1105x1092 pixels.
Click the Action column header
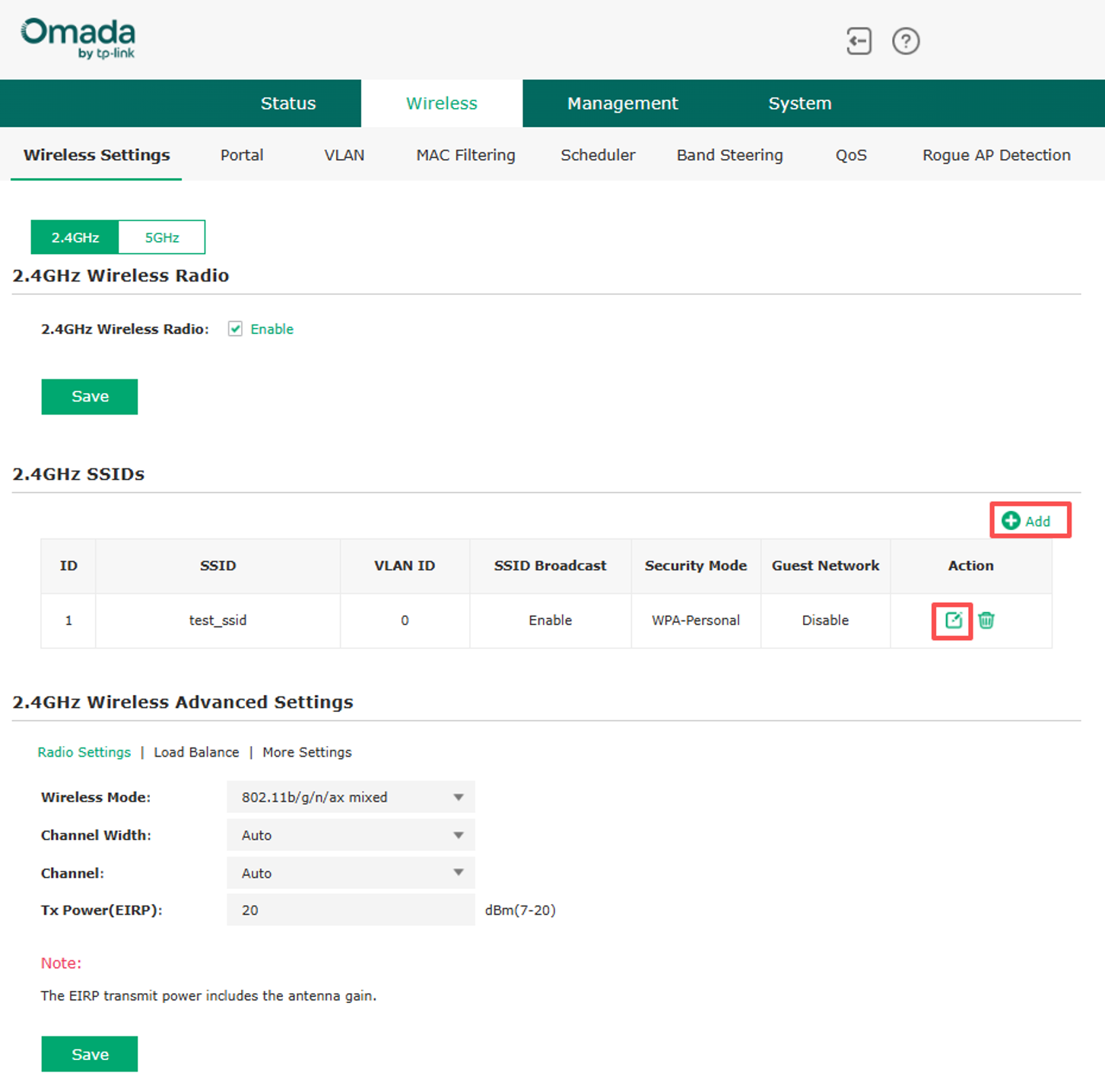(970, 566)
